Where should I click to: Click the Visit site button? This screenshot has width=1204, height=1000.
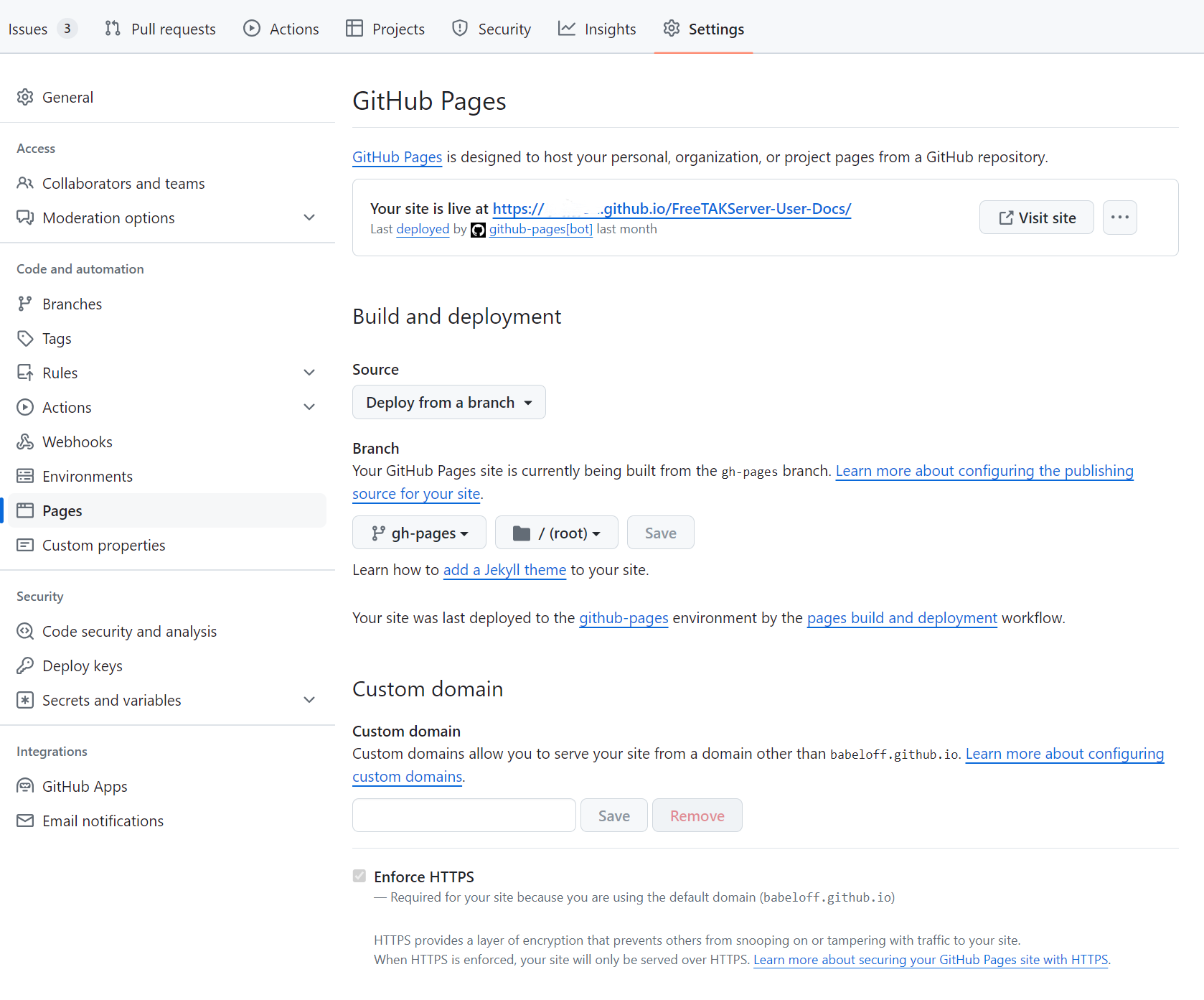1037,217
